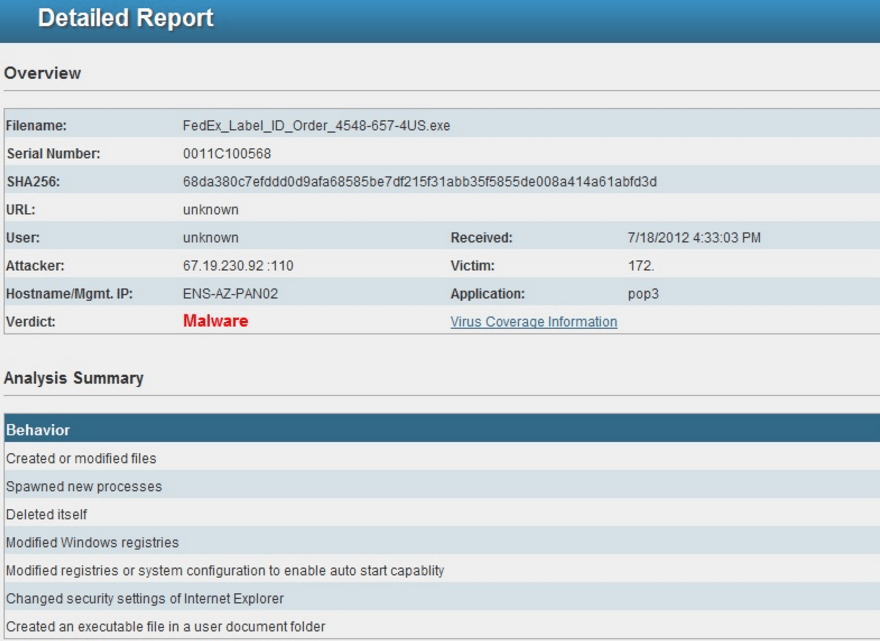Click the SHA256: label
The image size is (880, 641).
(33, 182)
